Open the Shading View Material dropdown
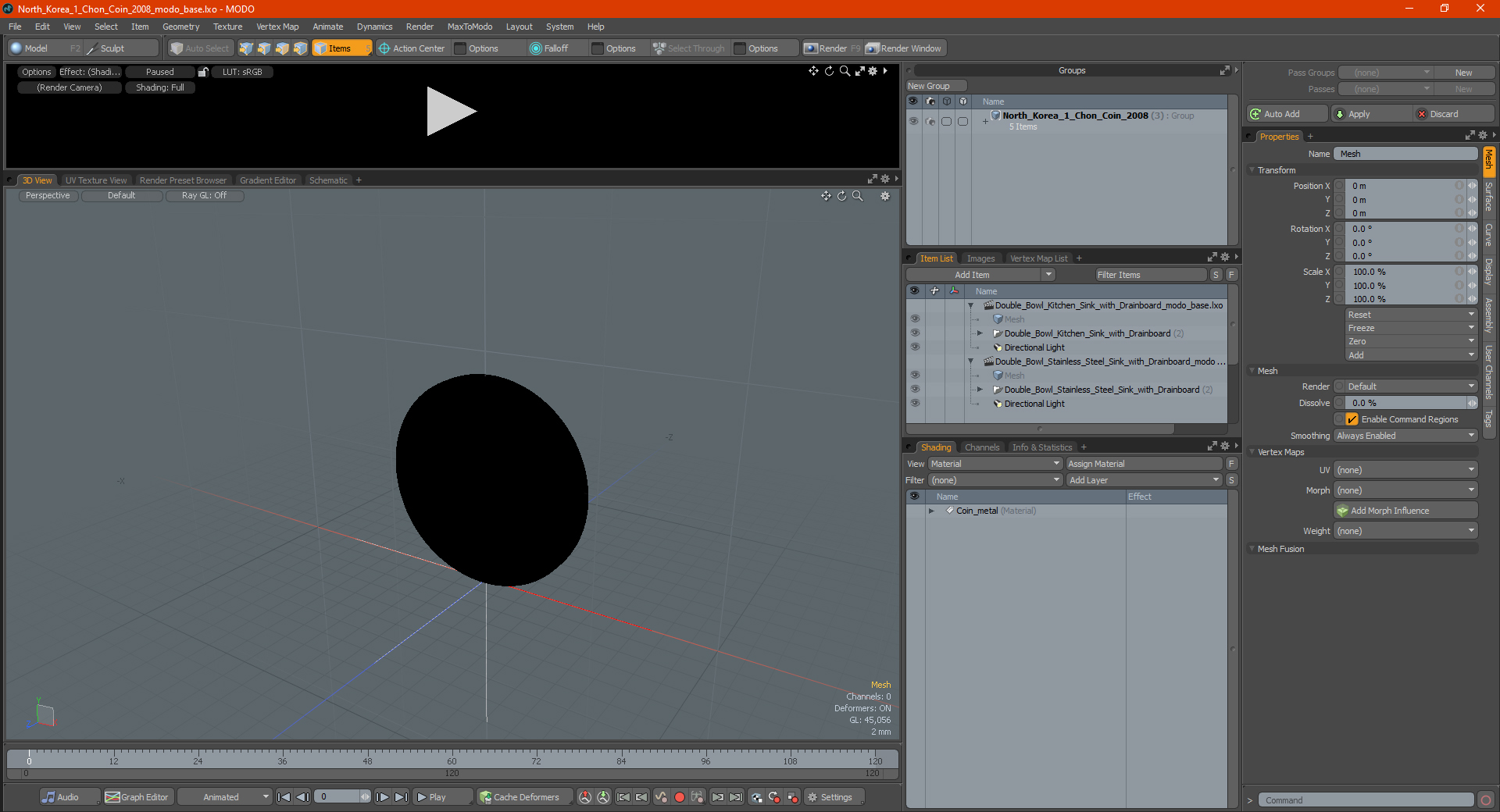Viewport: 1500px width, 812px height. [995, 464]
